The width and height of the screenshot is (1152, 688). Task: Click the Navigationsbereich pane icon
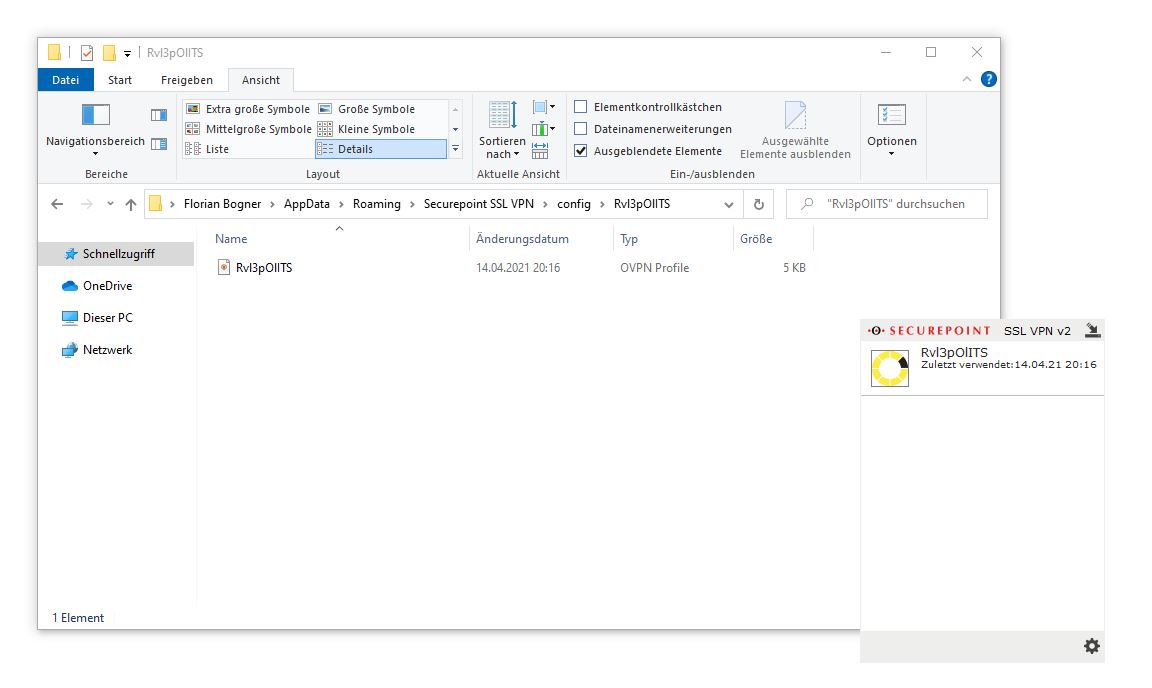95,116
